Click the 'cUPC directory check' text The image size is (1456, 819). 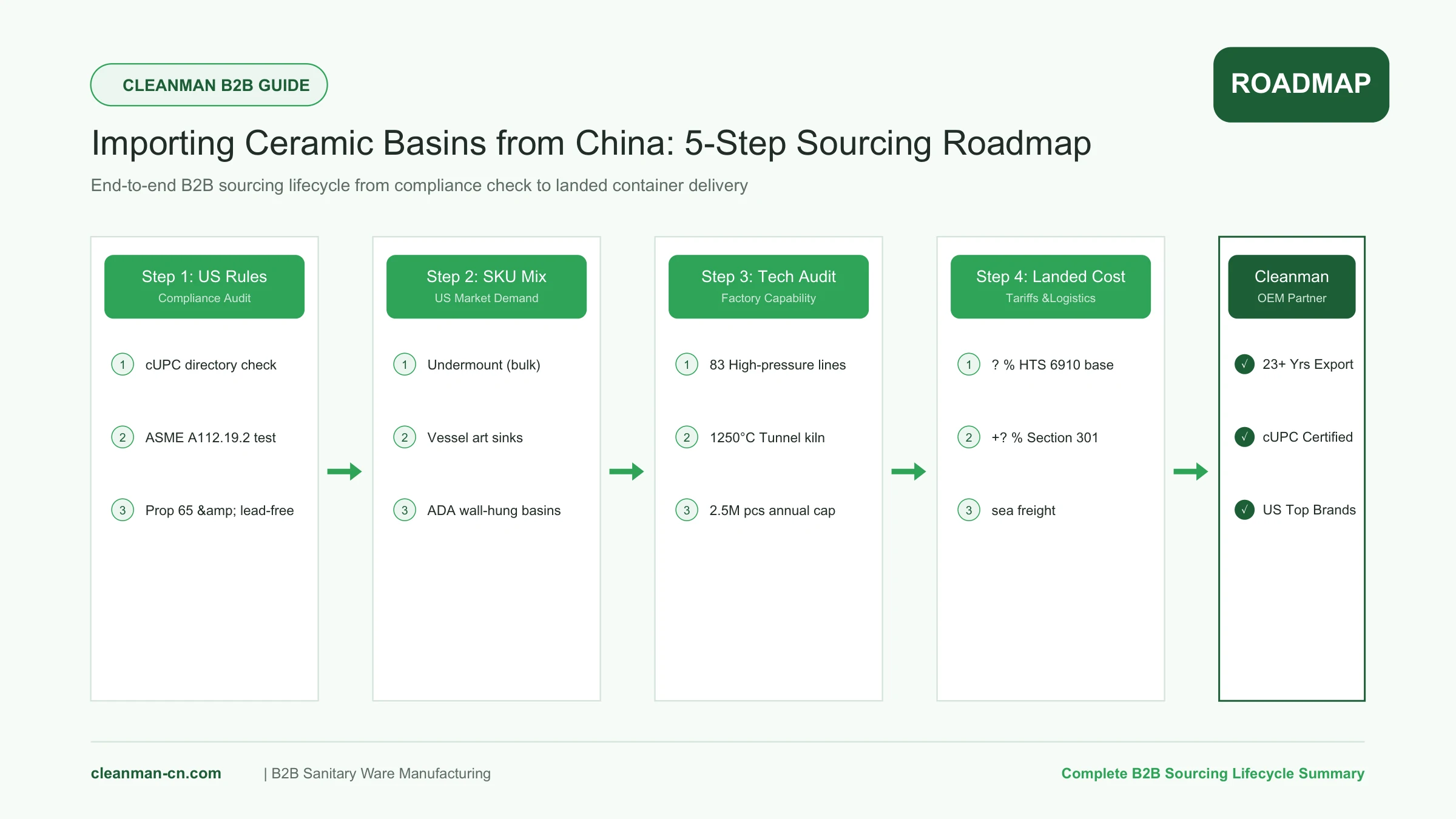click(211, 365)
